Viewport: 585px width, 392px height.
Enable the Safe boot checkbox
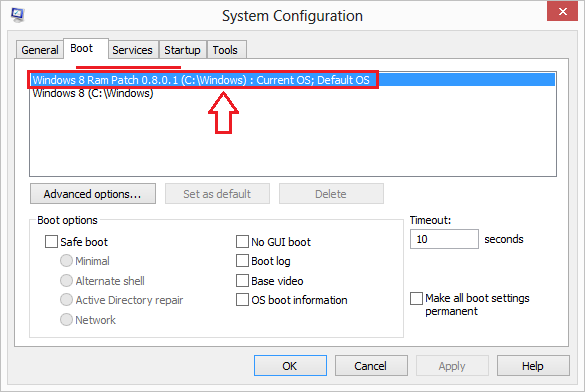point(51,242)
